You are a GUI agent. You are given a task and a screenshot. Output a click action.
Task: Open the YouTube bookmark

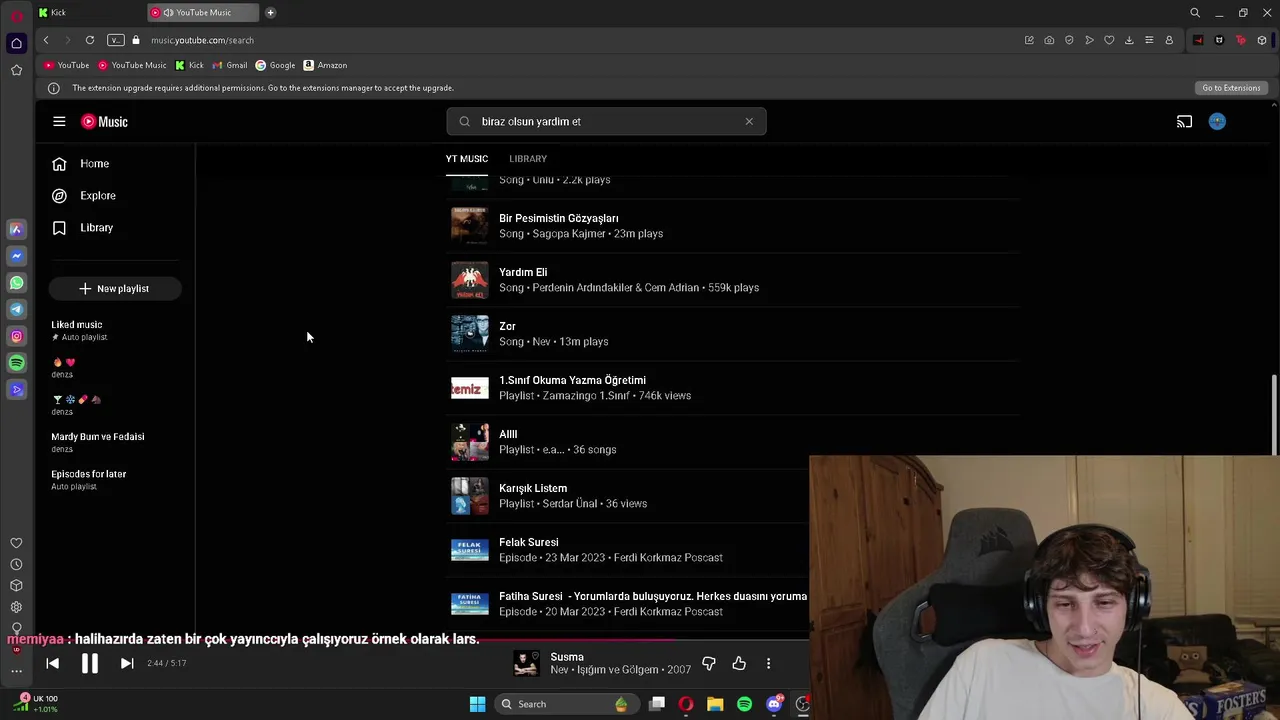pyautogui.click(x=66, y=65)
